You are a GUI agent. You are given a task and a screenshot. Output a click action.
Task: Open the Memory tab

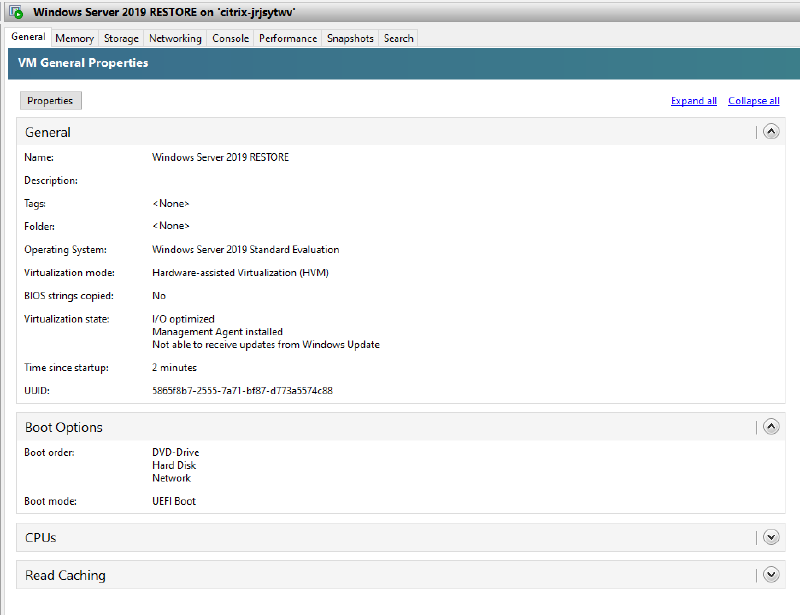pyautogui.click(x=74, y=38)
